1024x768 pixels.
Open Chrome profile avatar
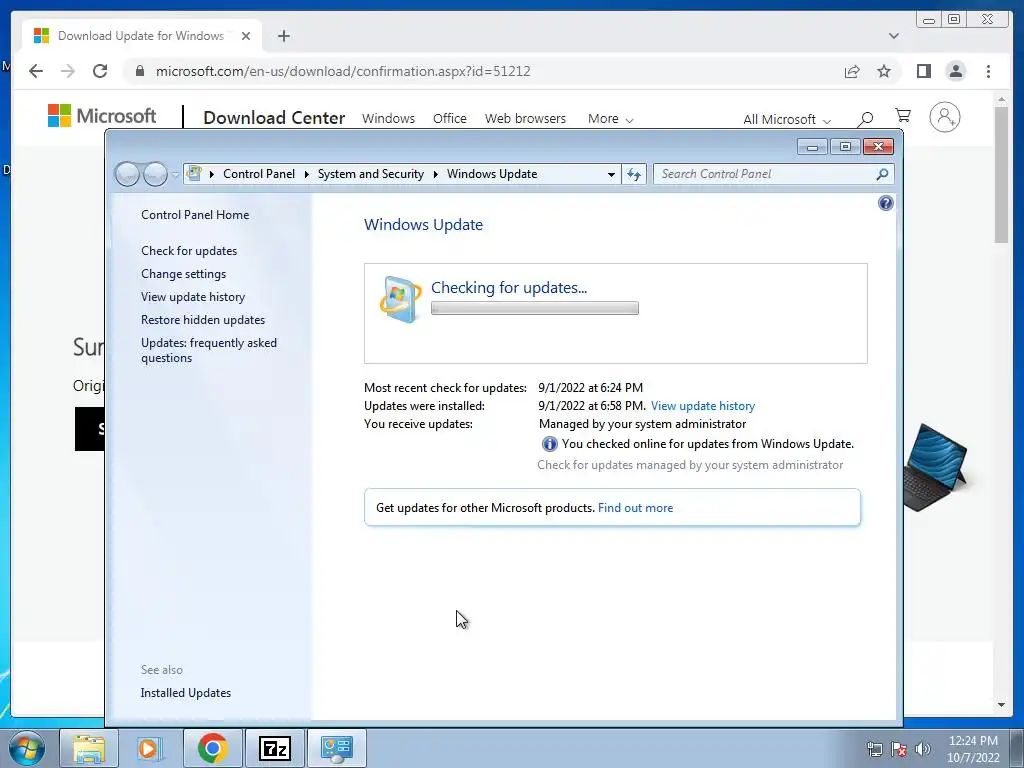click(955, 71)
